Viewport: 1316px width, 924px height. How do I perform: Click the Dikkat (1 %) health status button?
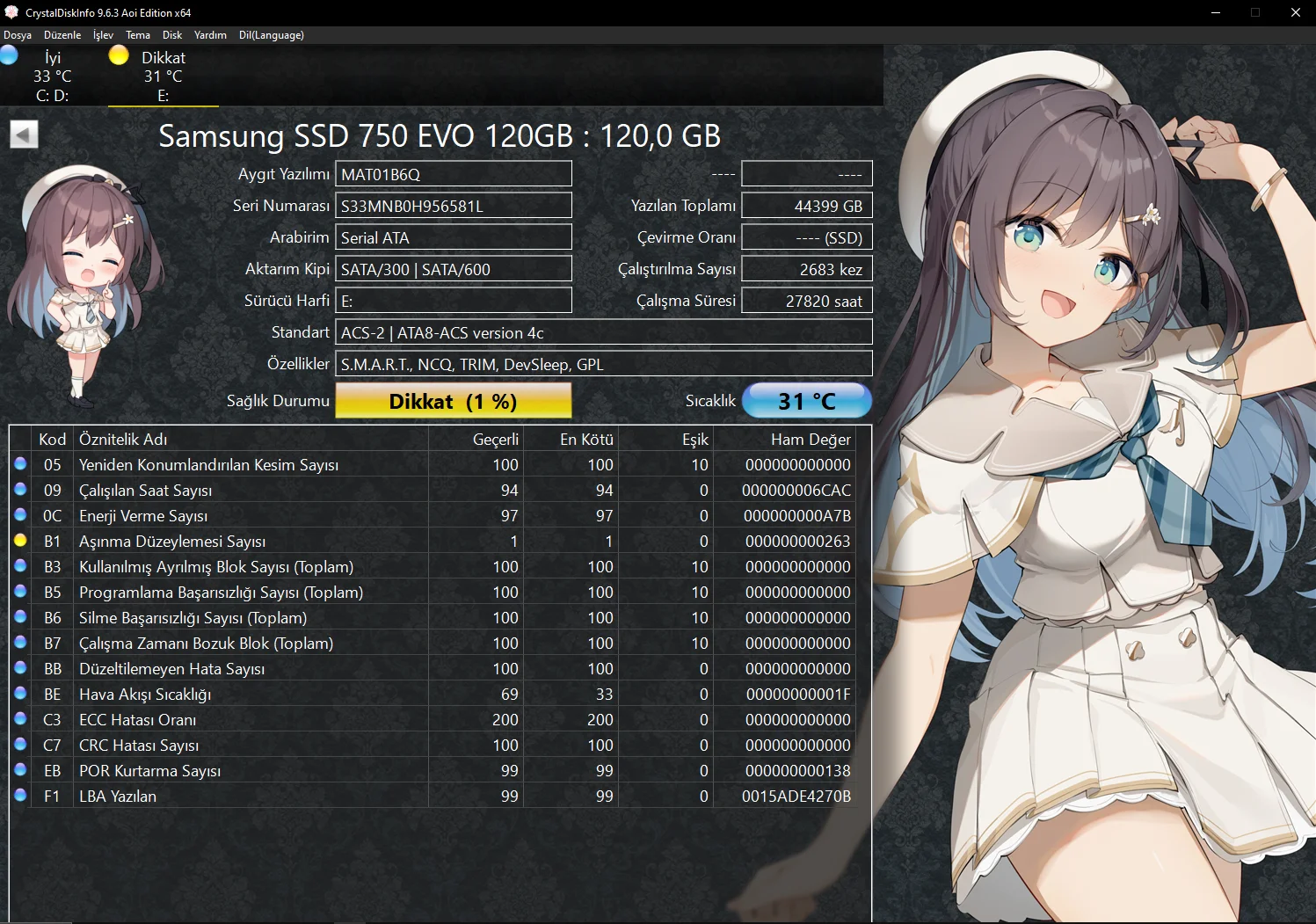point(453,402)
